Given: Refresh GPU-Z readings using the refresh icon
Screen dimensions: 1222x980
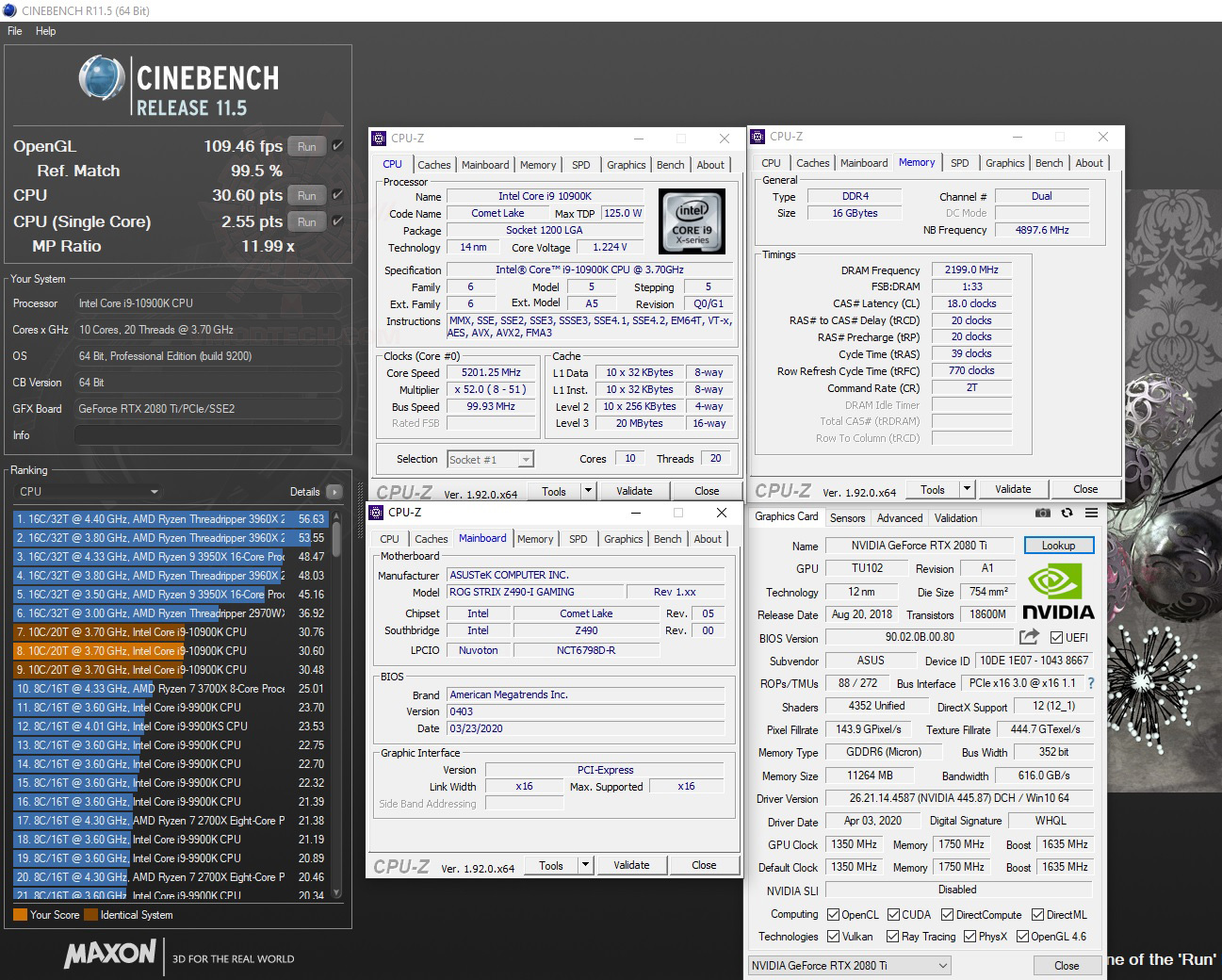Looking at the screenshot, I should click(x=1067, y=513).
